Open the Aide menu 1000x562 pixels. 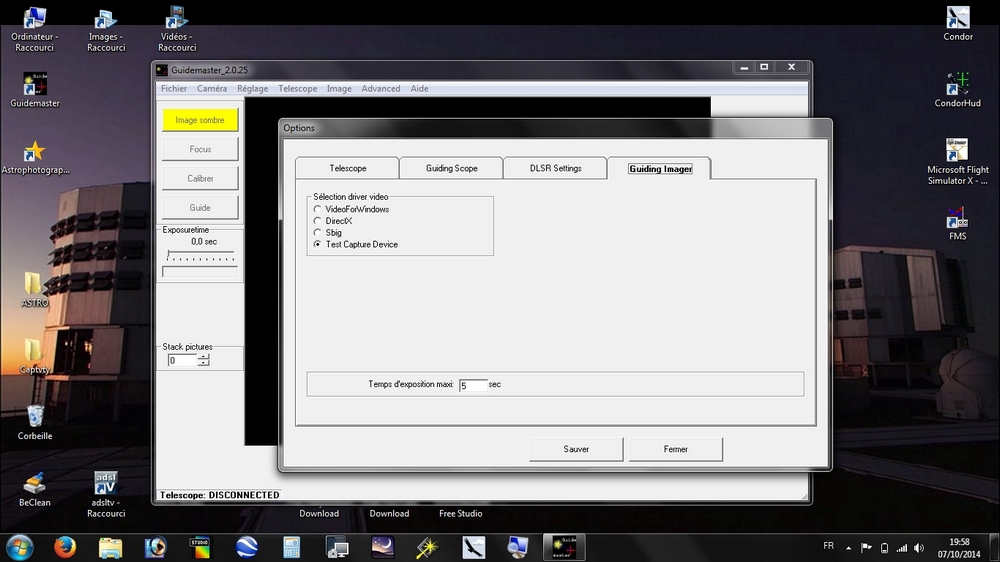(x=419, y=89)
